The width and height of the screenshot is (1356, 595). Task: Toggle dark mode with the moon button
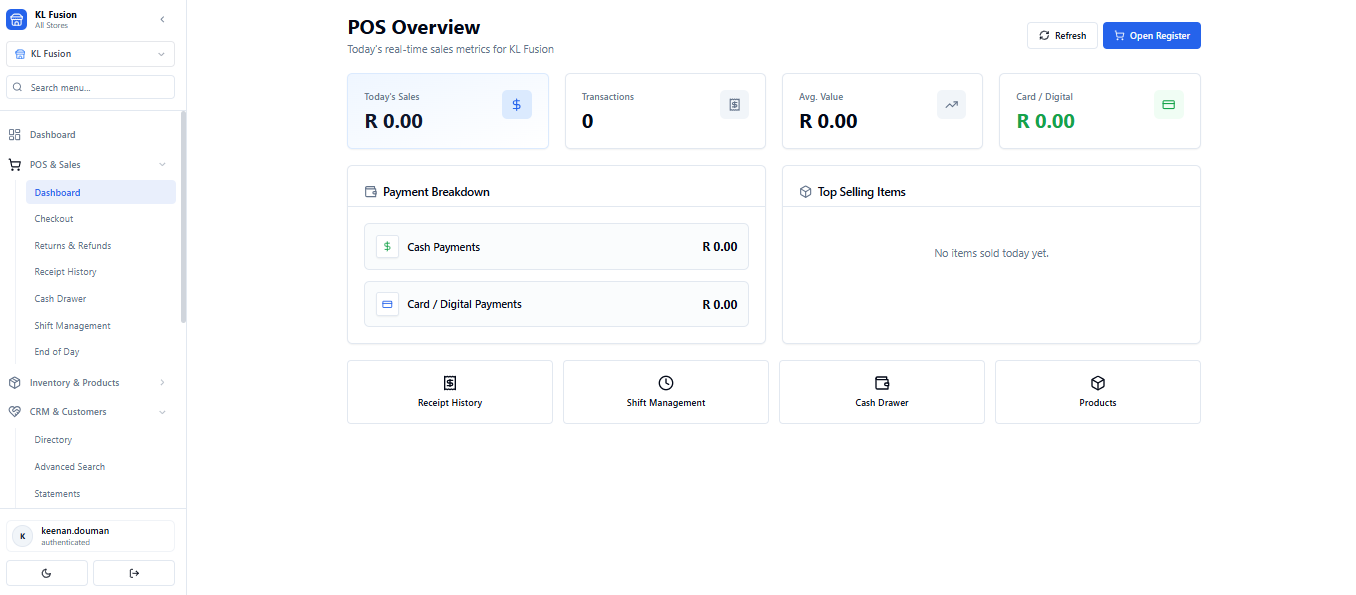pyautogui.click(x=46, y=573)
